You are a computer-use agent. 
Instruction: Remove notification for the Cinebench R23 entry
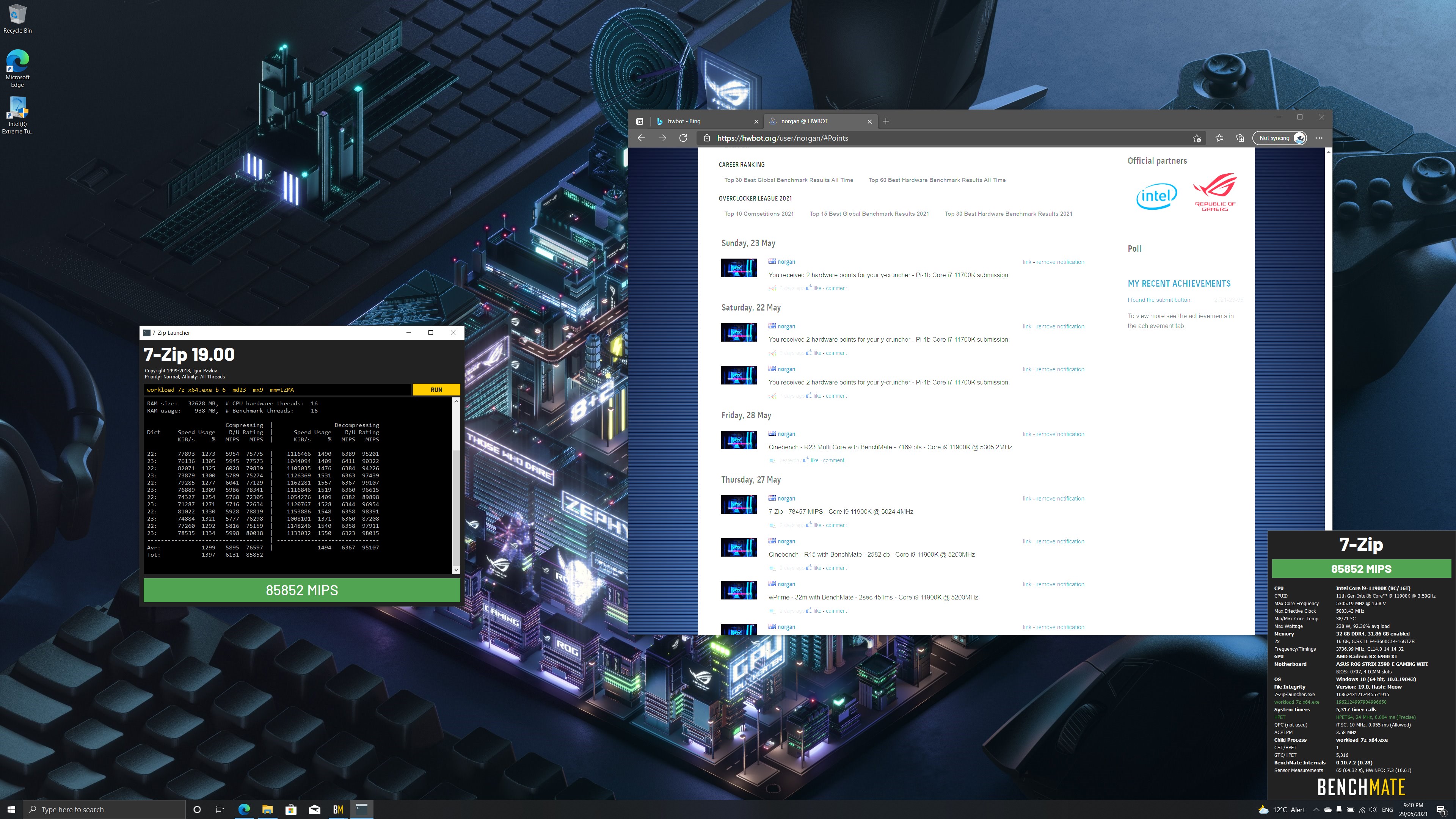1060,434
